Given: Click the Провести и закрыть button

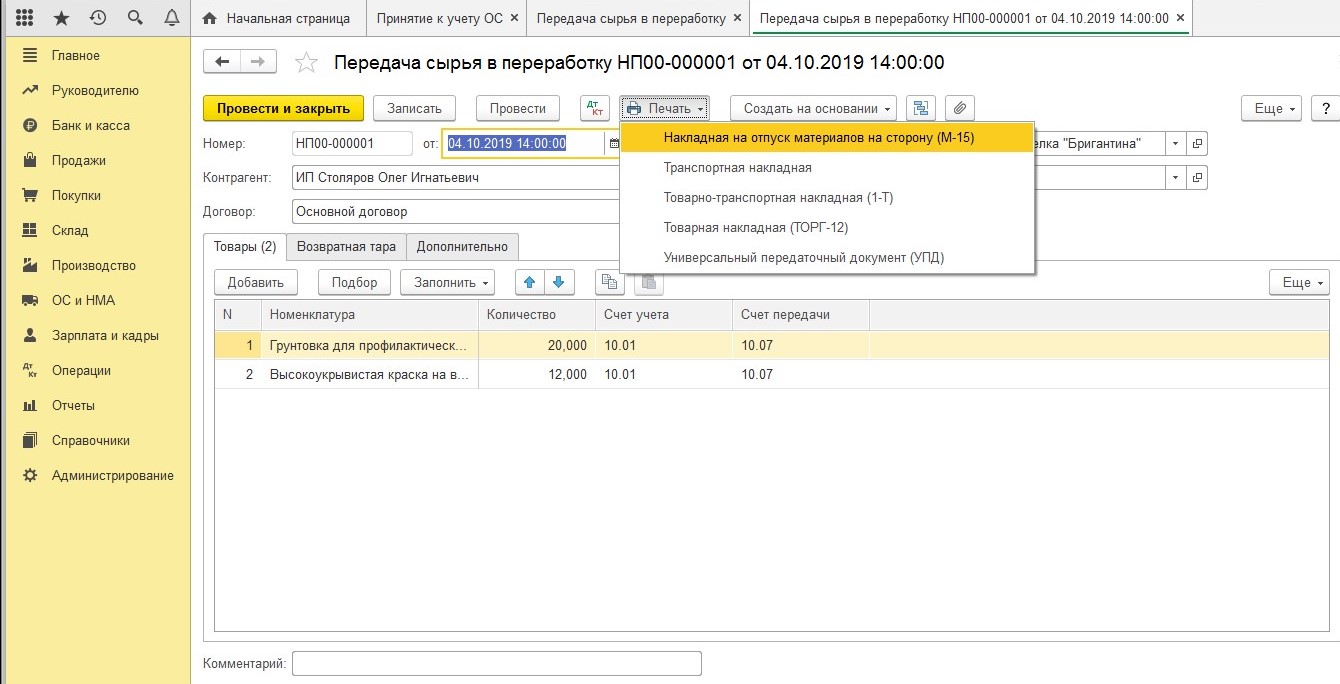Looking at the screenshot, I should pos(283,108).
